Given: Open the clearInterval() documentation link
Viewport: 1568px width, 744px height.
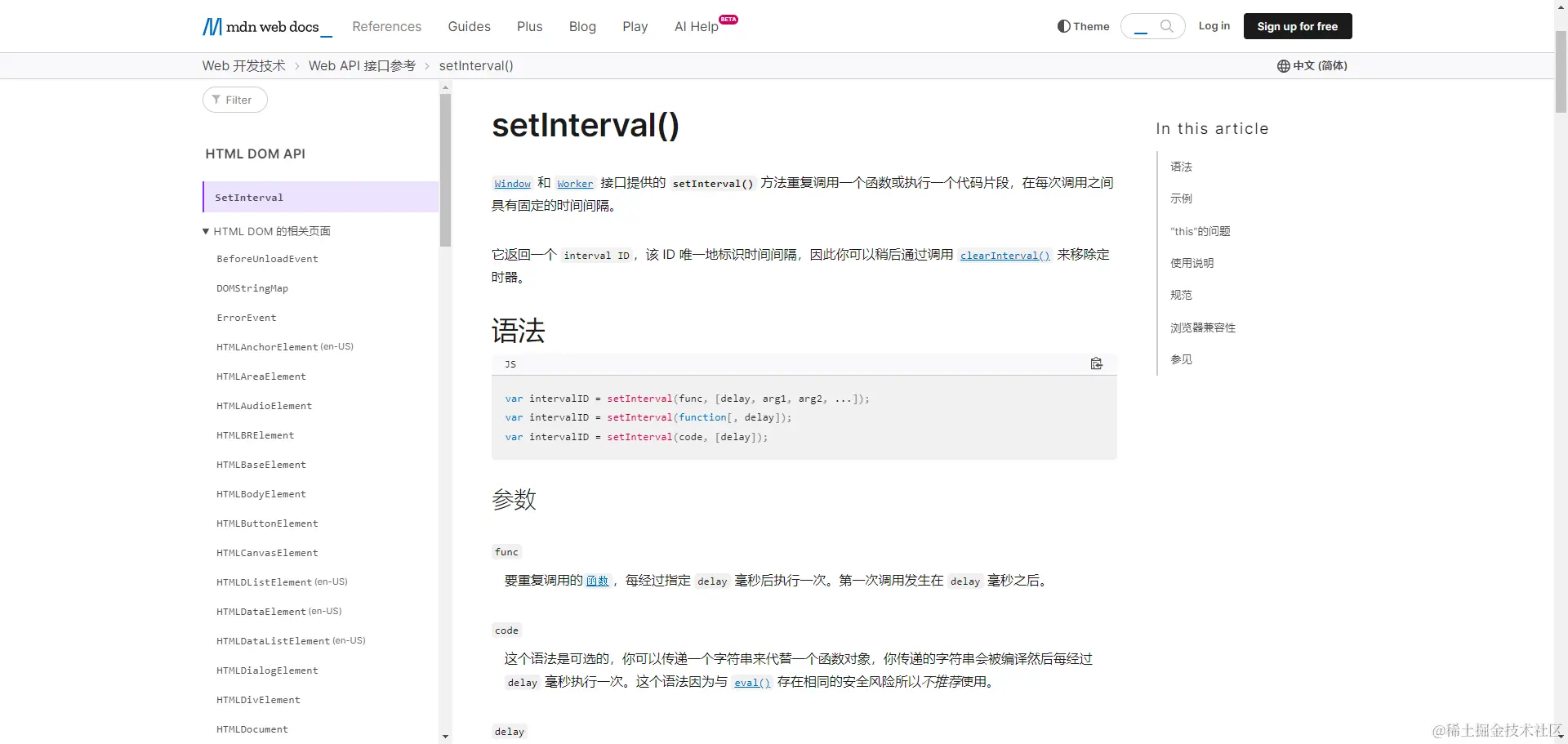Looking at the screenshot, I should coord(1004,255).
